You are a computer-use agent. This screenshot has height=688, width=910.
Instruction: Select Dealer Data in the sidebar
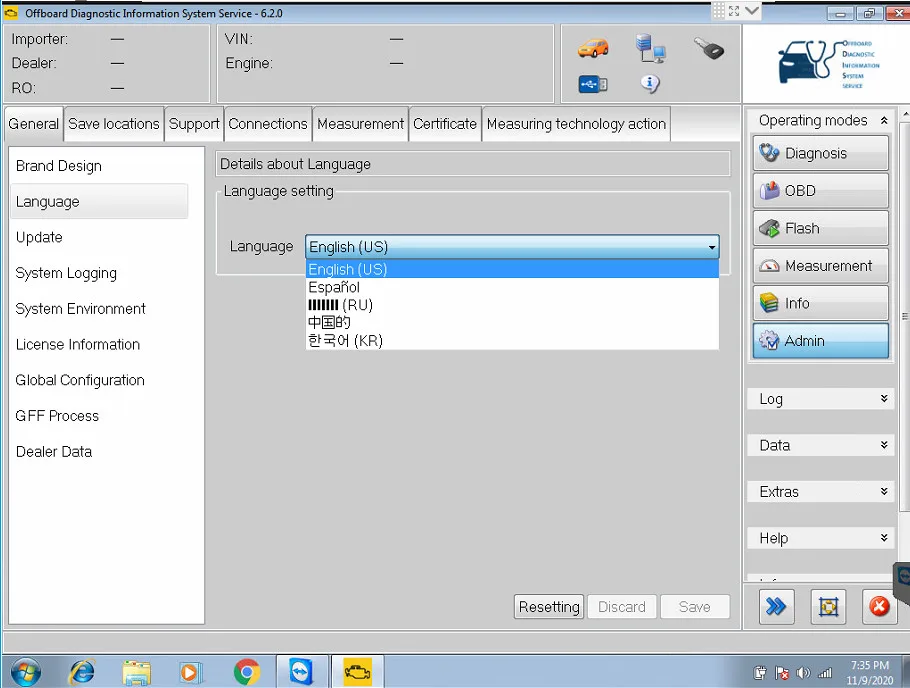pos(99,452)
